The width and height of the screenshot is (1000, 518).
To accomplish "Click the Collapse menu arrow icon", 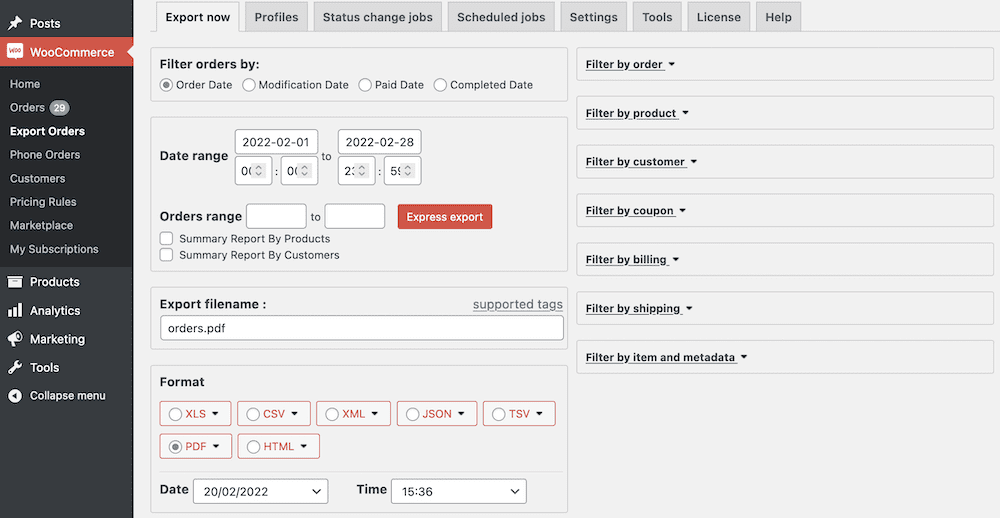I will pos(15,396).
